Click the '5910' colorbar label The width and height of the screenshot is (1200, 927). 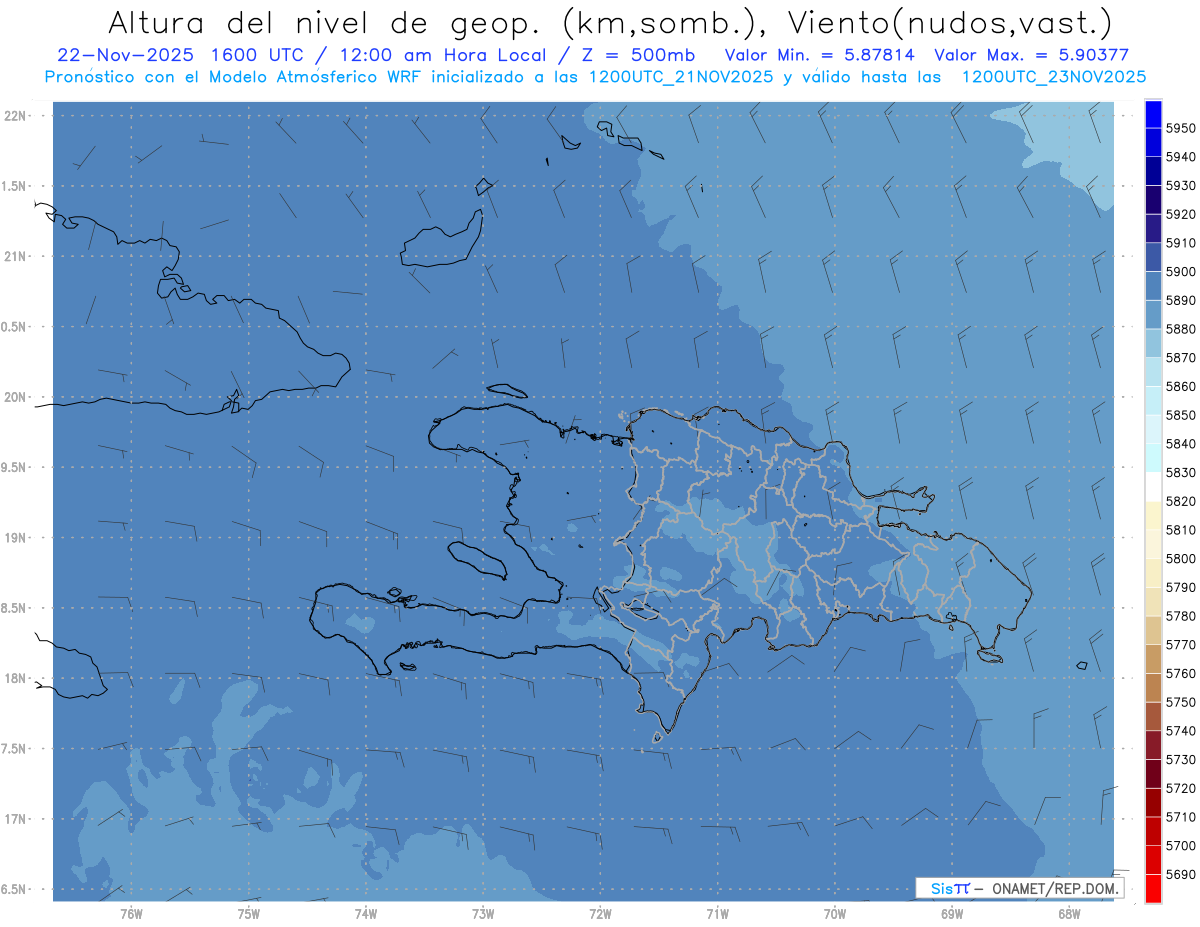[1180, 243]
